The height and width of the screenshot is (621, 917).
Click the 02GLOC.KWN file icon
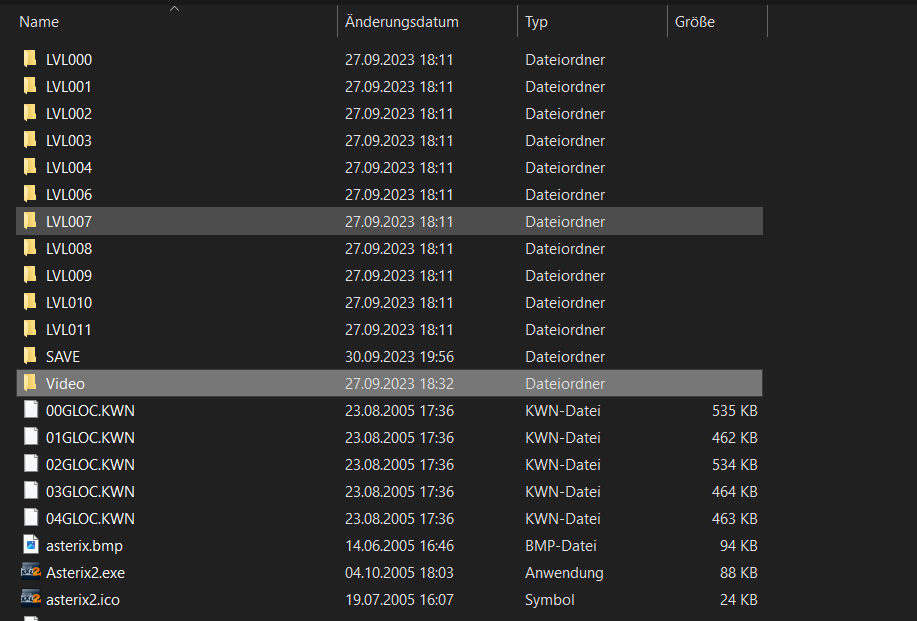(x=31, y=464)
